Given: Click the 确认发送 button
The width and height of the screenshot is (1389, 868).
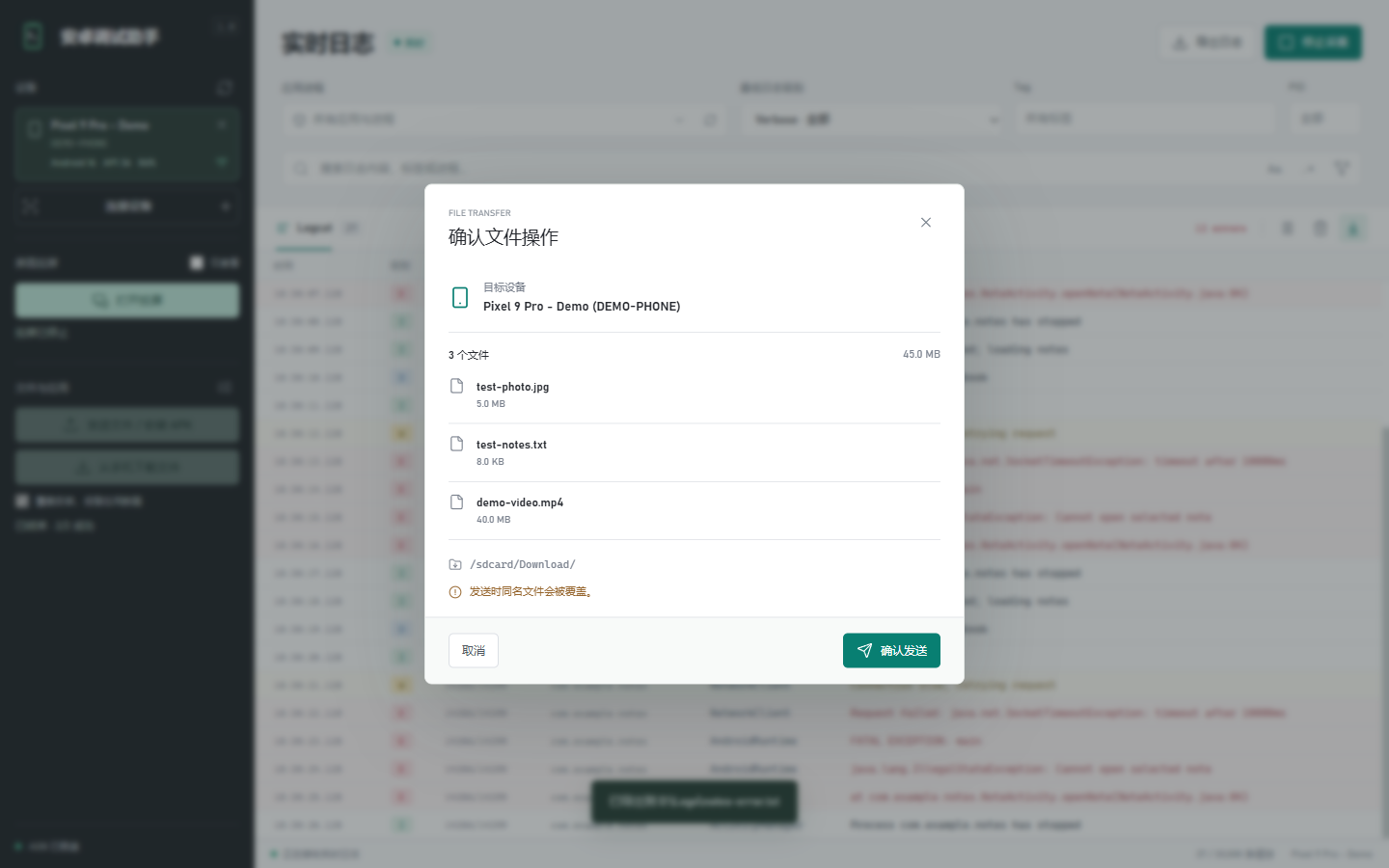Looking at the screenshot, I should pos(891,650).
